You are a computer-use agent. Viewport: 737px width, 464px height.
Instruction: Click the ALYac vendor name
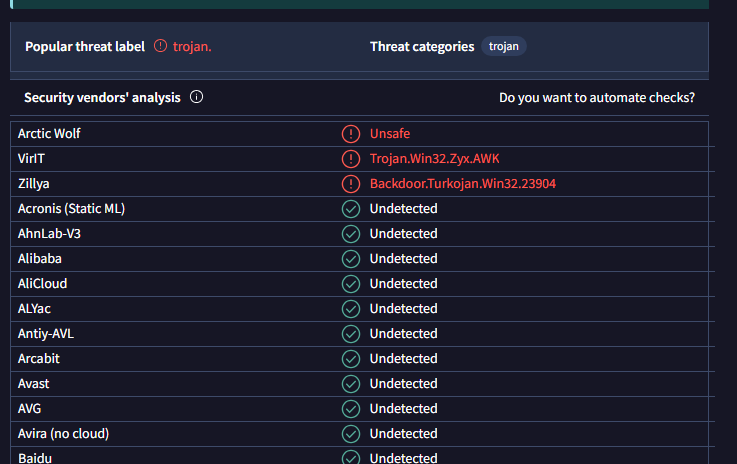[34, 308]
